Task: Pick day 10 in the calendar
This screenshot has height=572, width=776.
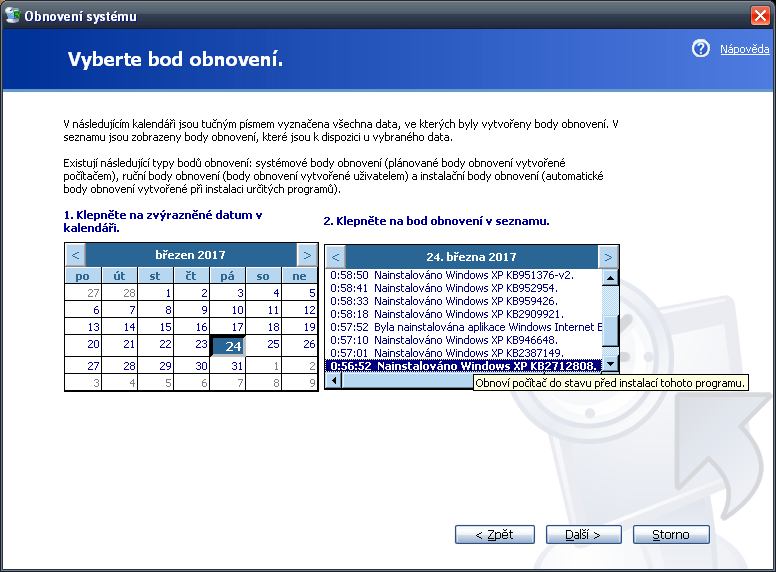Action: click(228, 310)
